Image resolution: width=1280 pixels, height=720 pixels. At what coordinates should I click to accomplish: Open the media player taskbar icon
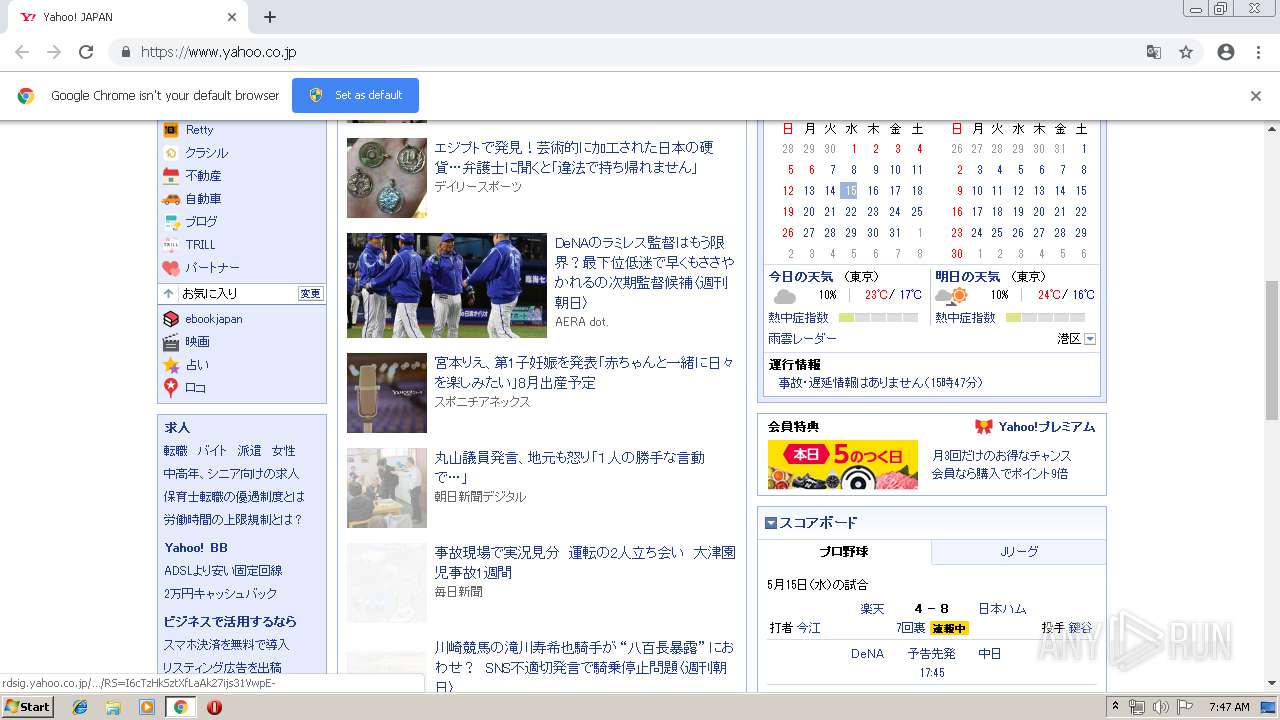(147, 707)
